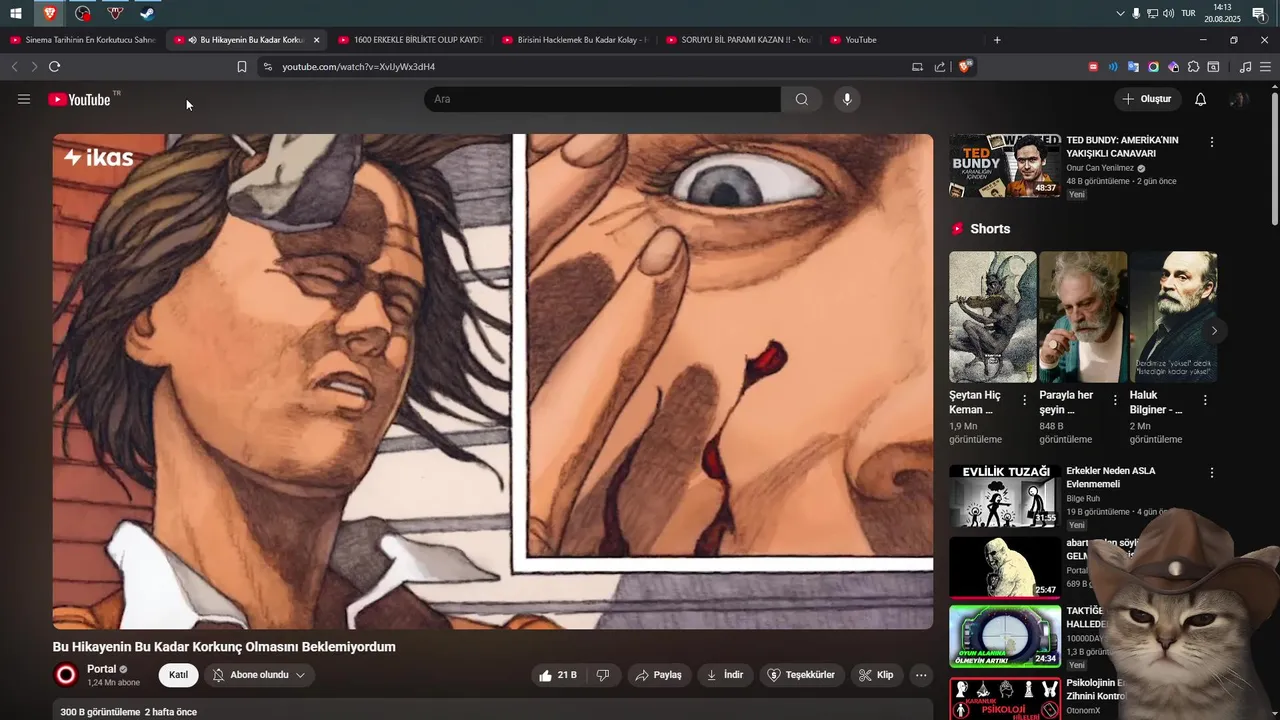Open Erkekler Neden ASLA Evlenmemeli title
1280x720 pixels.
tap(1111, 477)
